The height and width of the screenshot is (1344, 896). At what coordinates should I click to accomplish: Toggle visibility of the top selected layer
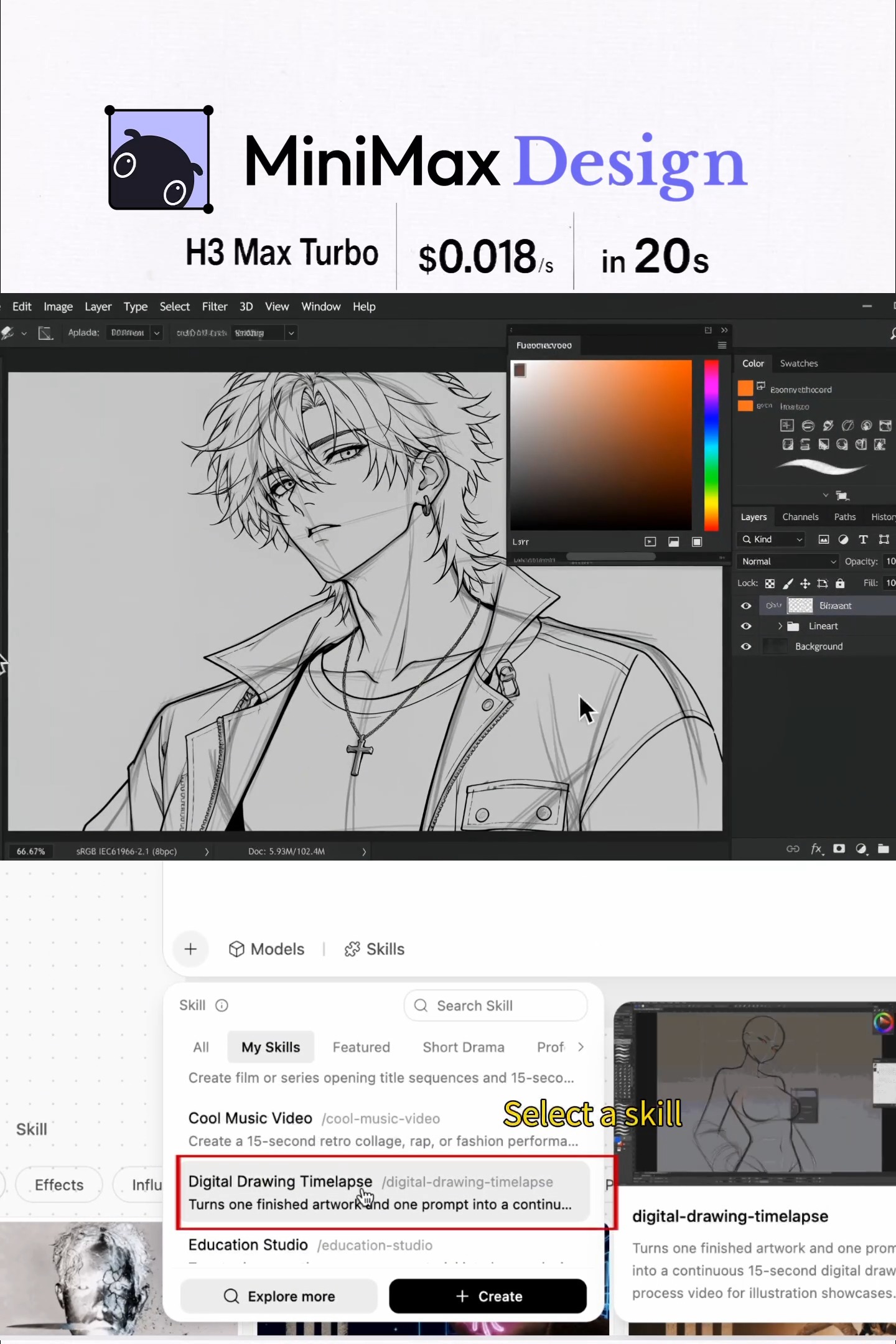click(x=746, y=605)
